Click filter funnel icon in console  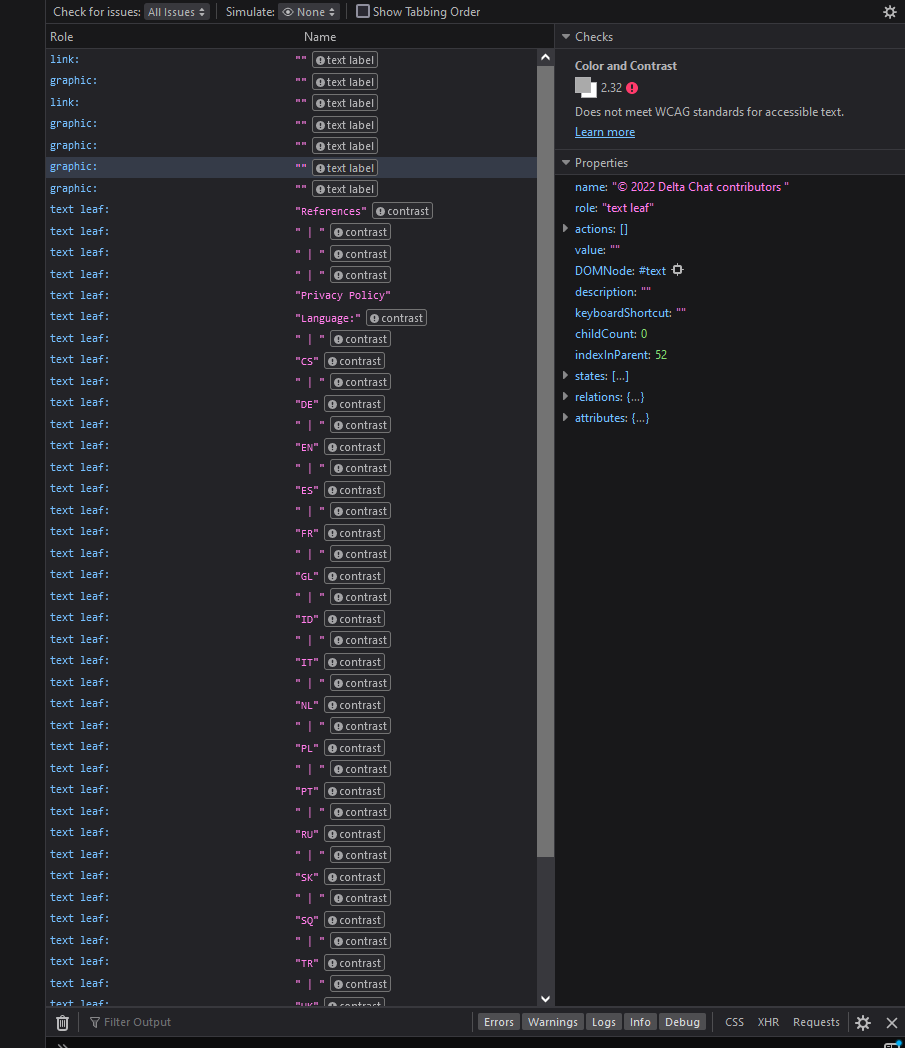(95, 1022)
